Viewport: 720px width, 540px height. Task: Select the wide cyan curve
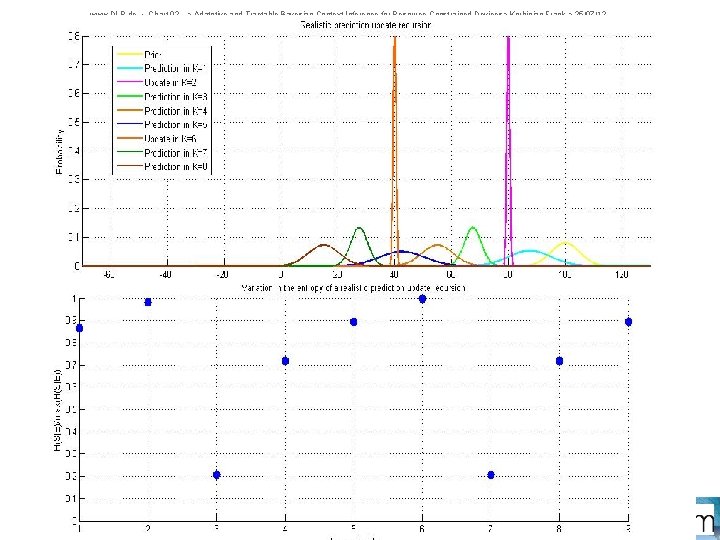coord(530,251)
